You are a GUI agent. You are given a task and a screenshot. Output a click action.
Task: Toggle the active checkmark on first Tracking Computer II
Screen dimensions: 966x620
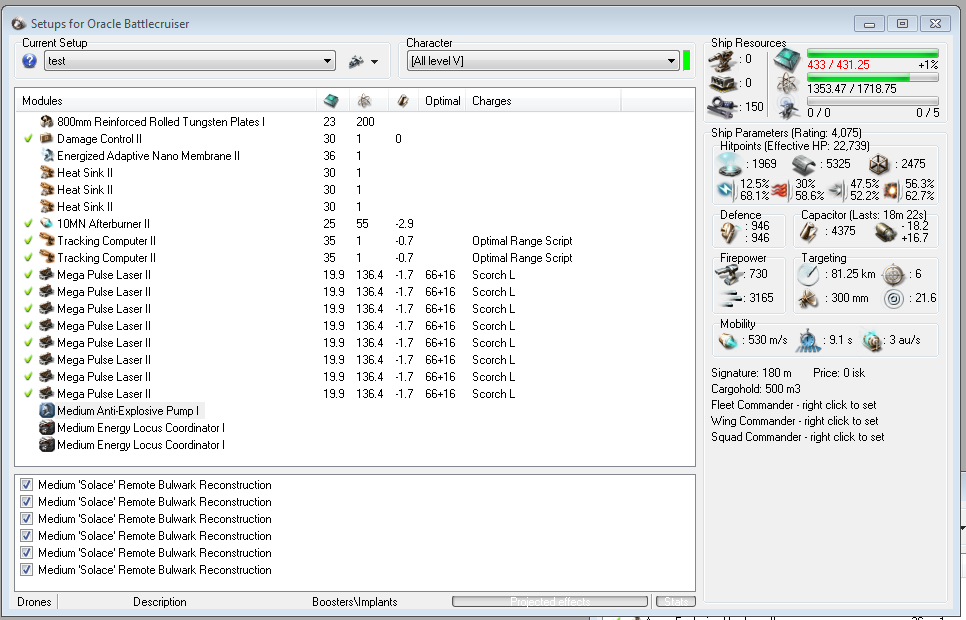coord(28,241)
